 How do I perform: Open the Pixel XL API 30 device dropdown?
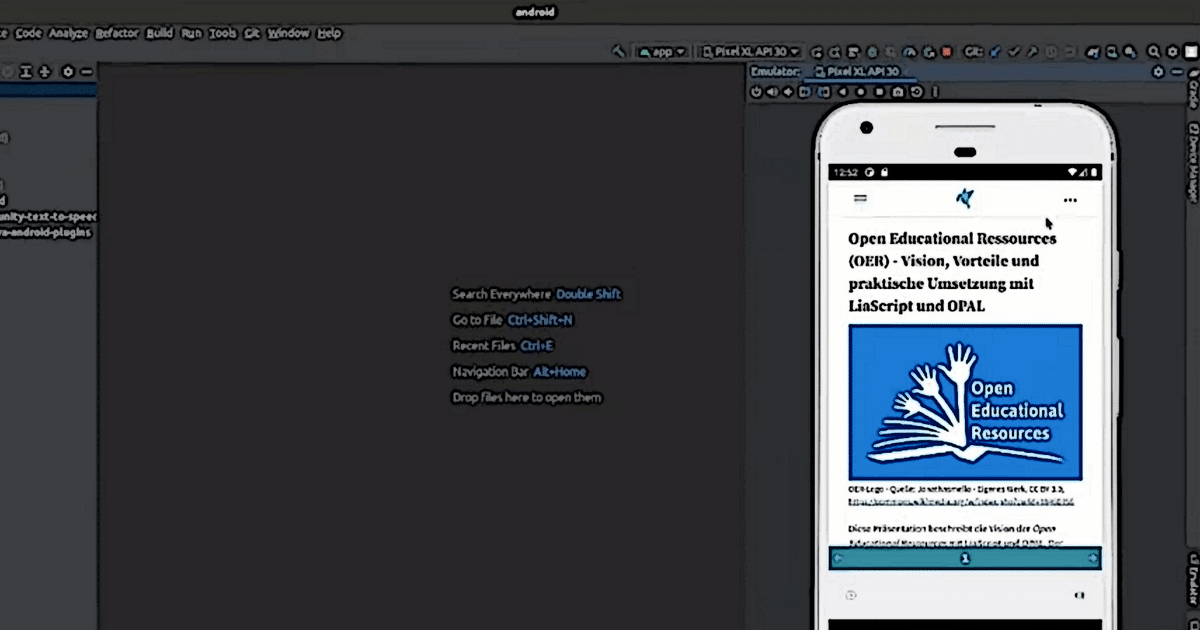point(750,51)
